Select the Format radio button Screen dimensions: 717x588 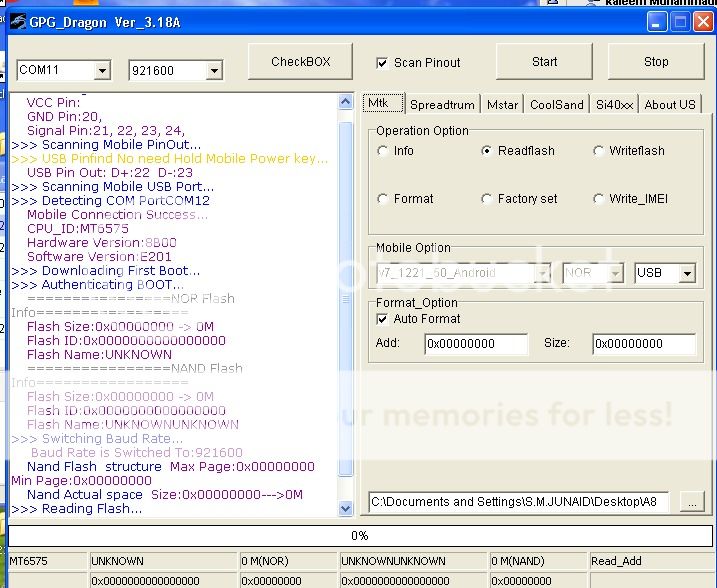383,199
